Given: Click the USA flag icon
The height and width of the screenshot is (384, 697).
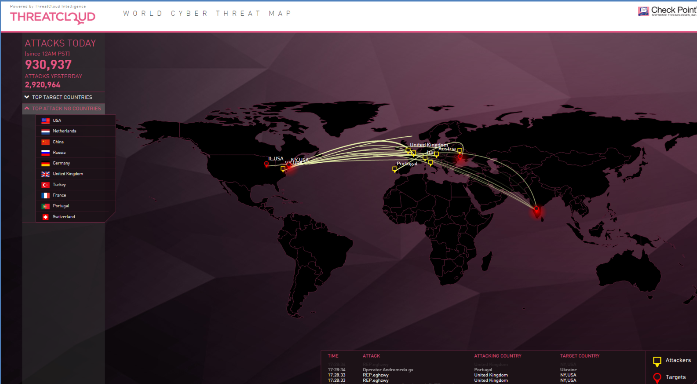Looking at the screenshot, I should pos(45,120).
